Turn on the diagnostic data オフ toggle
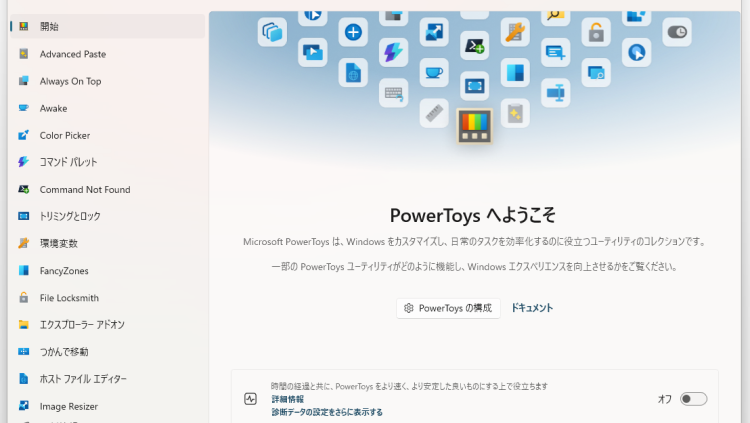This screenshot has height=423, width=750. pyautogui.click(x=694, y=399)
